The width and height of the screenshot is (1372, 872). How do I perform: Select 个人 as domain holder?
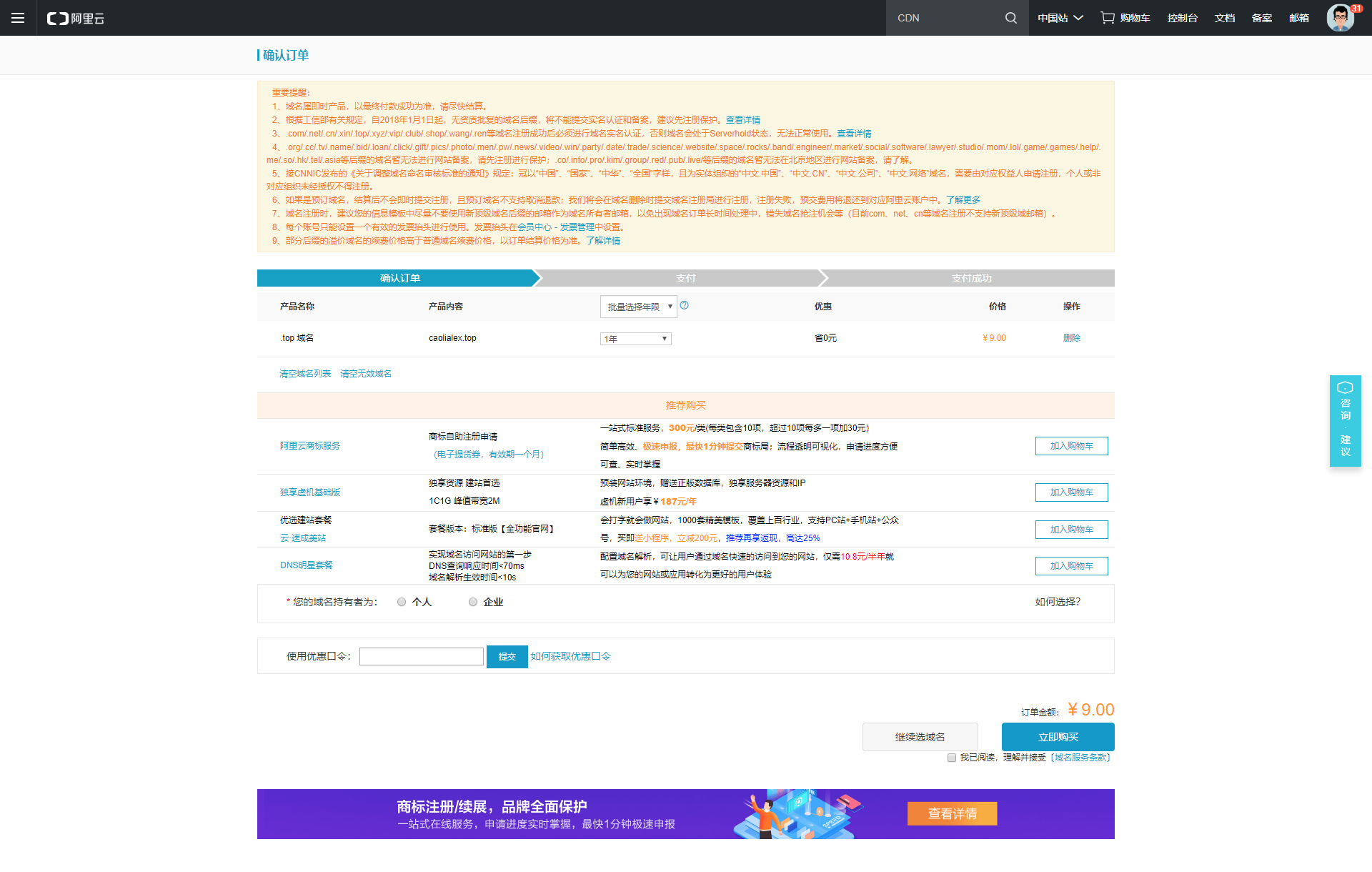point(402,603)
